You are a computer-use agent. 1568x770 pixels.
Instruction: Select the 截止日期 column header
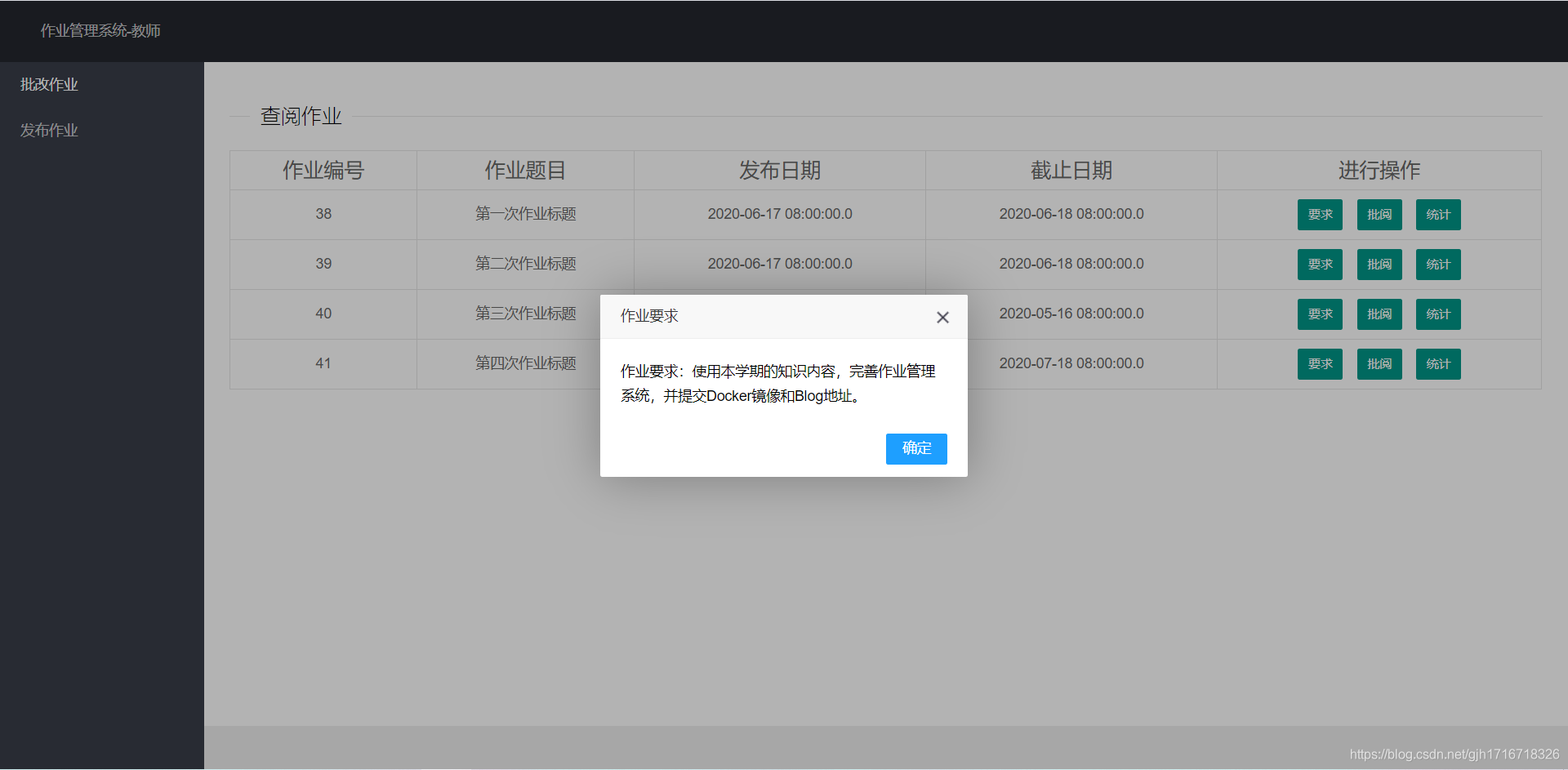[1071, 170]
